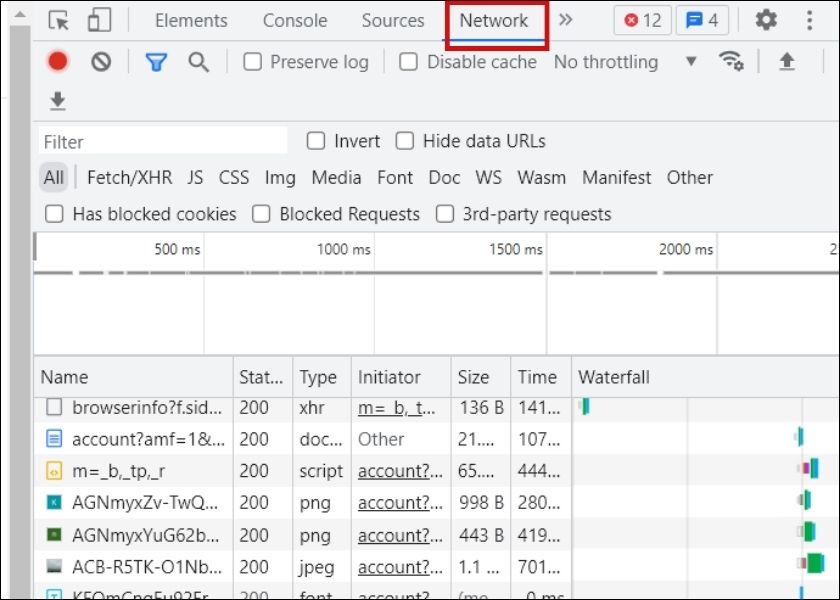Screen dimensions: 840x600
Task: Open the No throttling dropdown
Action: (625, 62)
